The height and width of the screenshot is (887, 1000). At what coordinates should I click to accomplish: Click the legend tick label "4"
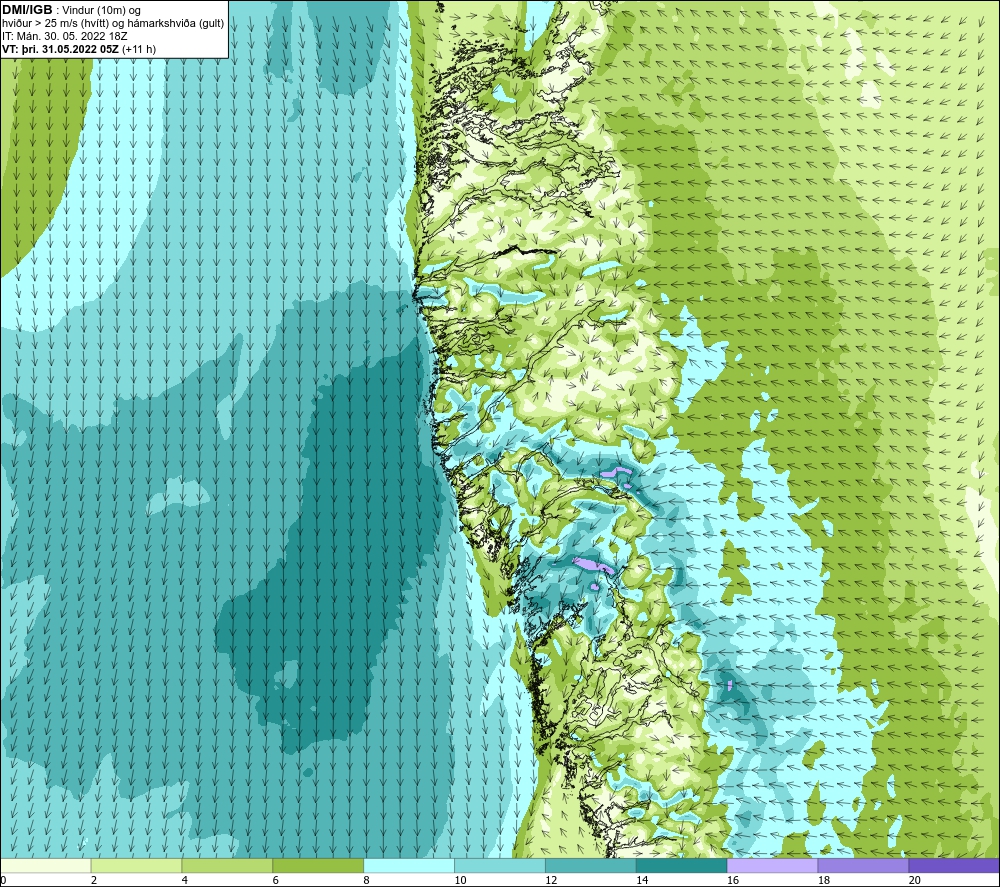(185, 881)
